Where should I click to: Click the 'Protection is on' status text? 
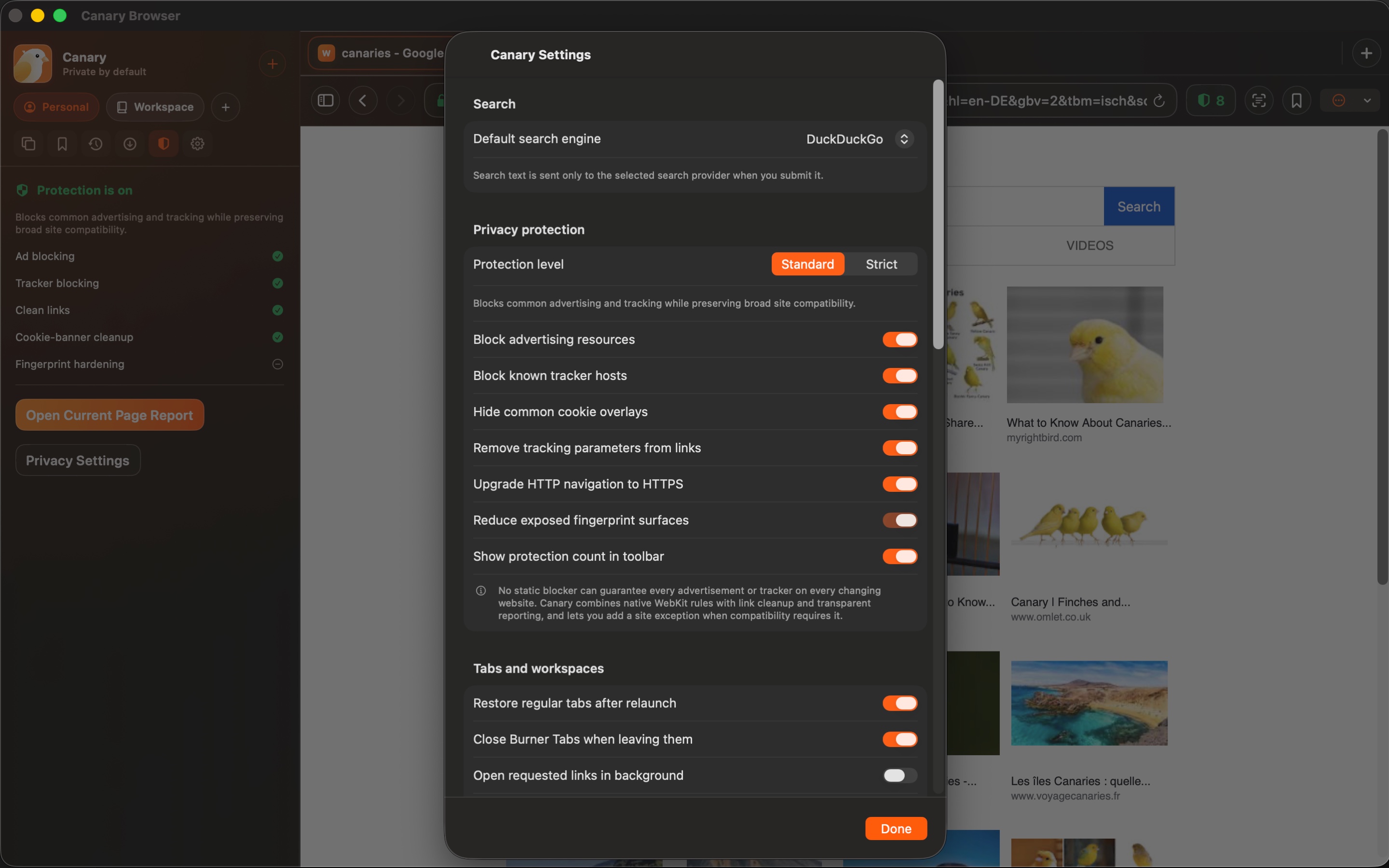[x=84, y=190]
